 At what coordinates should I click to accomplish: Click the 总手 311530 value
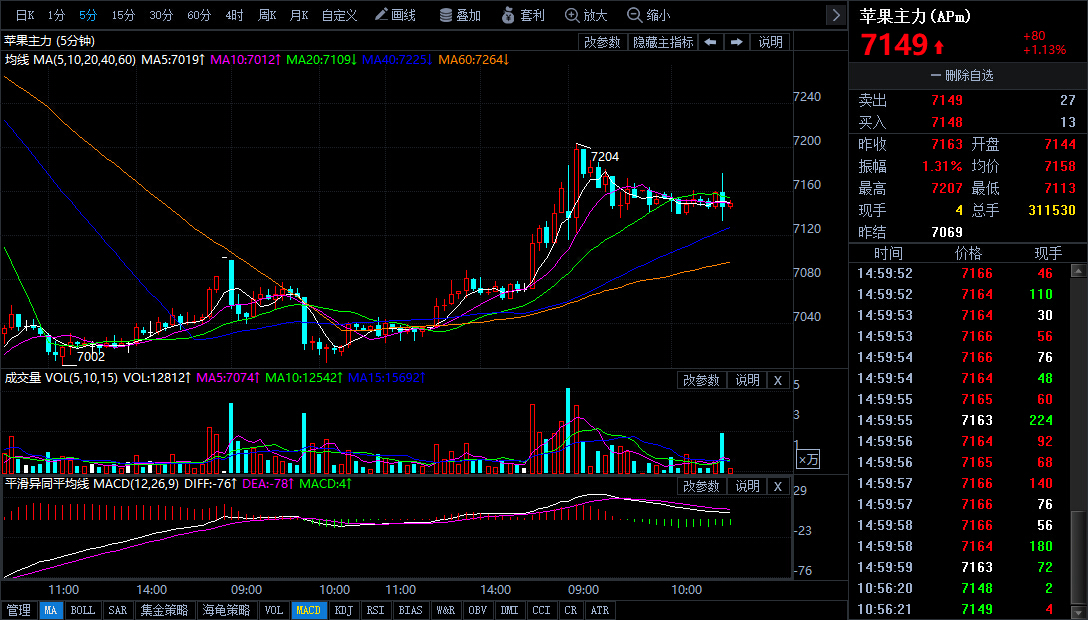point(1051,210)
